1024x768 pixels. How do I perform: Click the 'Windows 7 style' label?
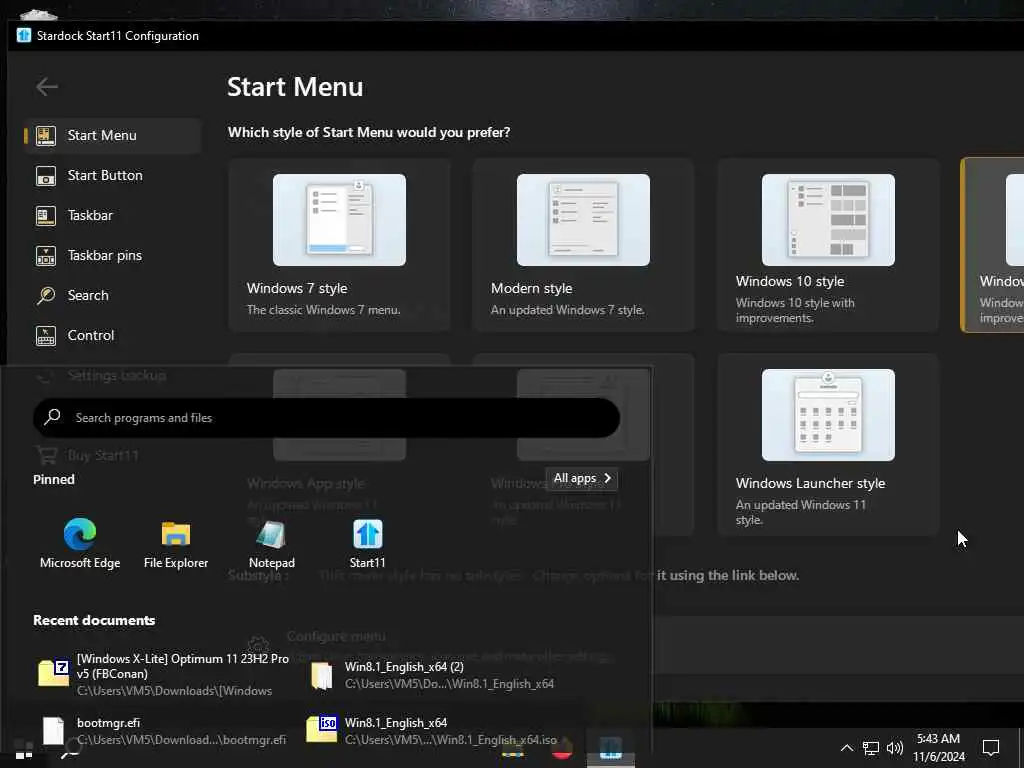(297, 288)
